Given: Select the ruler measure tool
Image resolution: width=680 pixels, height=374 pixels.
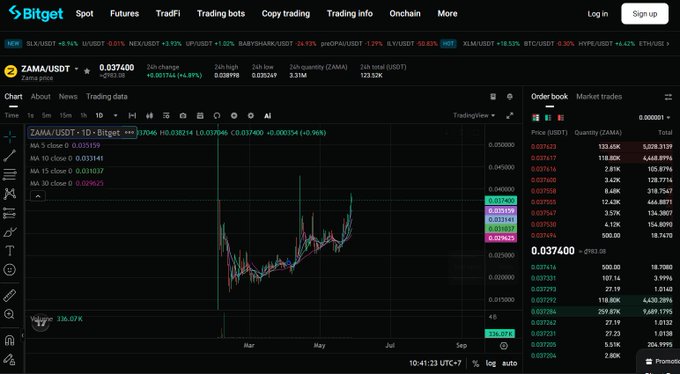Looking at the screenshot, I should [x=10, y=295].
